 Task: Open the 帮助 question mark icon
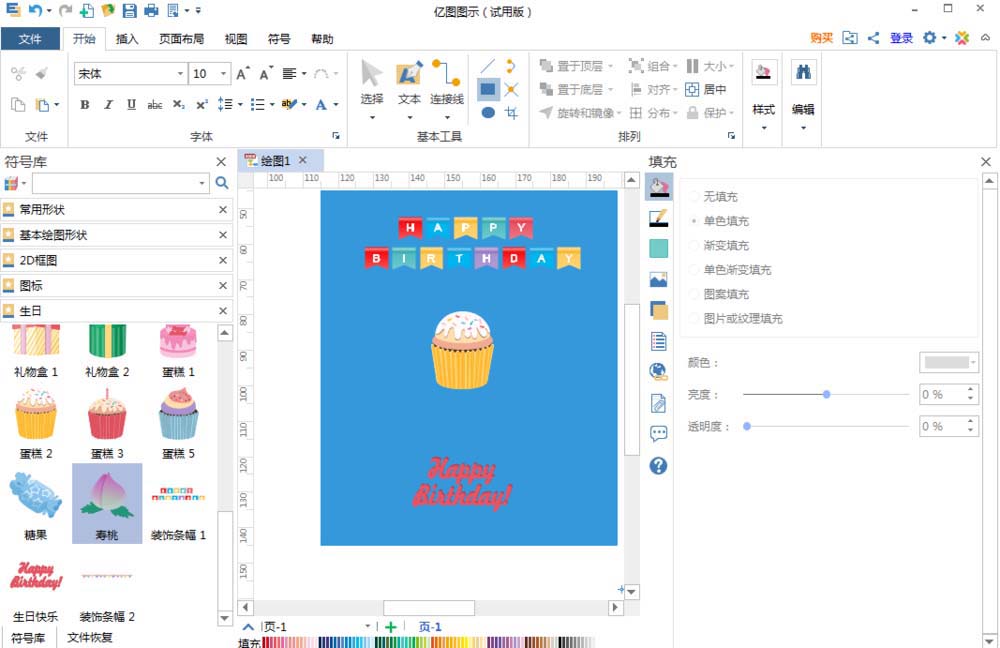point(659,465)
